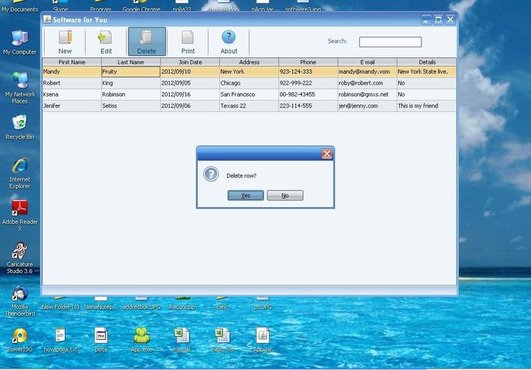Close the Delete row dialog
Screen dimensions: 531x370
(327, 154)
